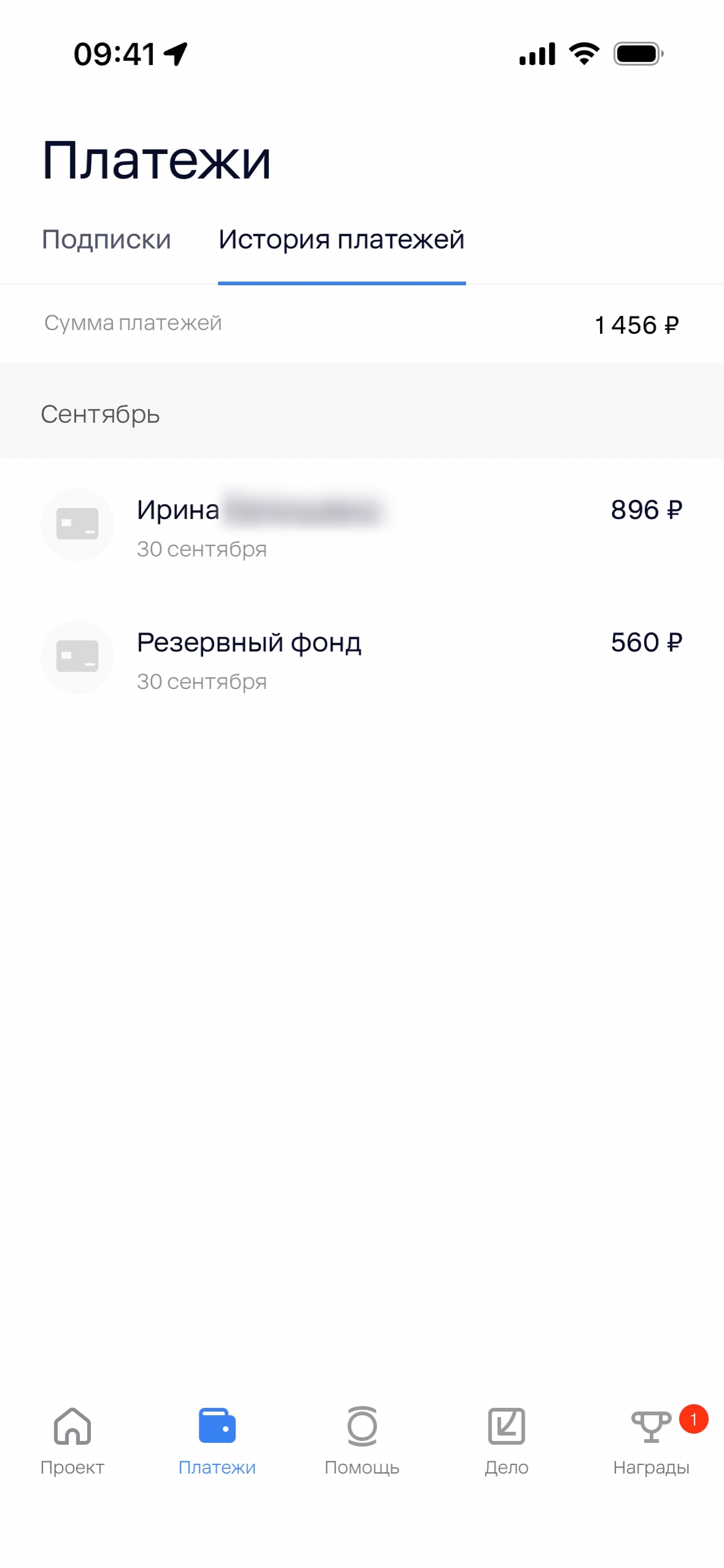Tap the card icon beside Резервный фонд

coord(77,657)
